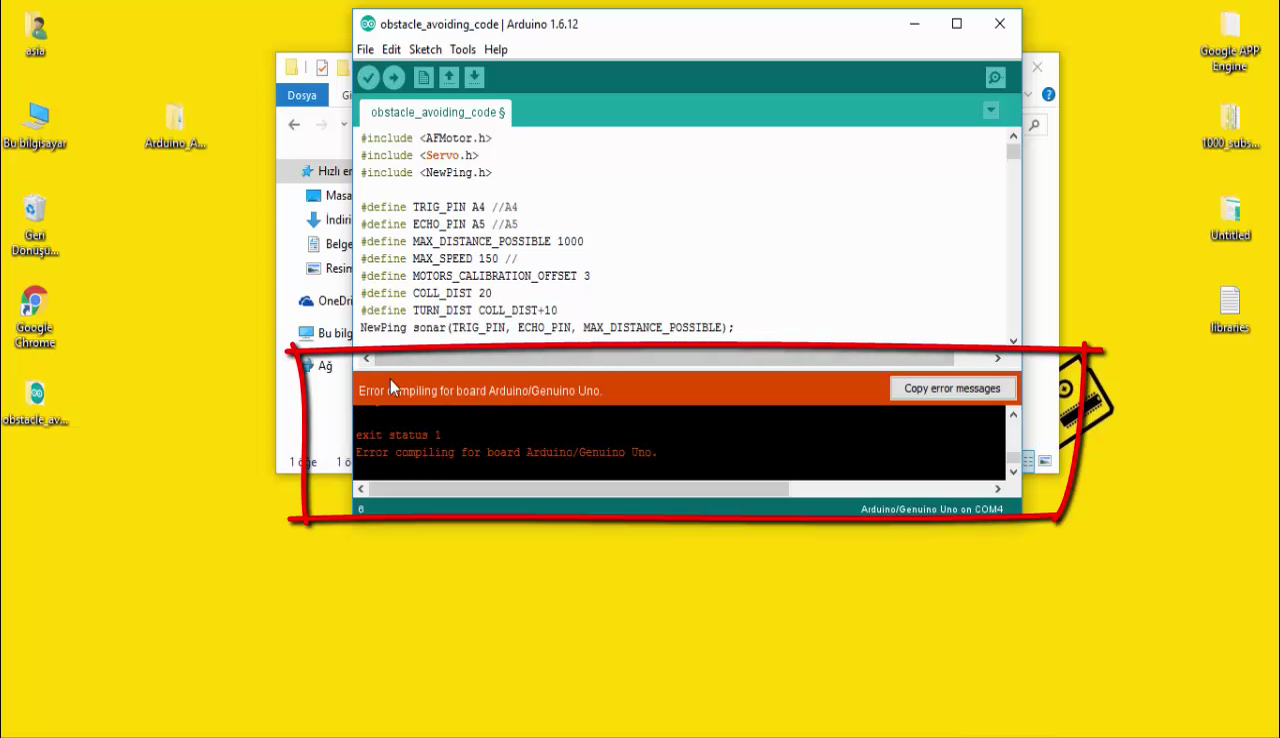Select the libraries desktop file

pyautogui.click(x=1230, y=310)
